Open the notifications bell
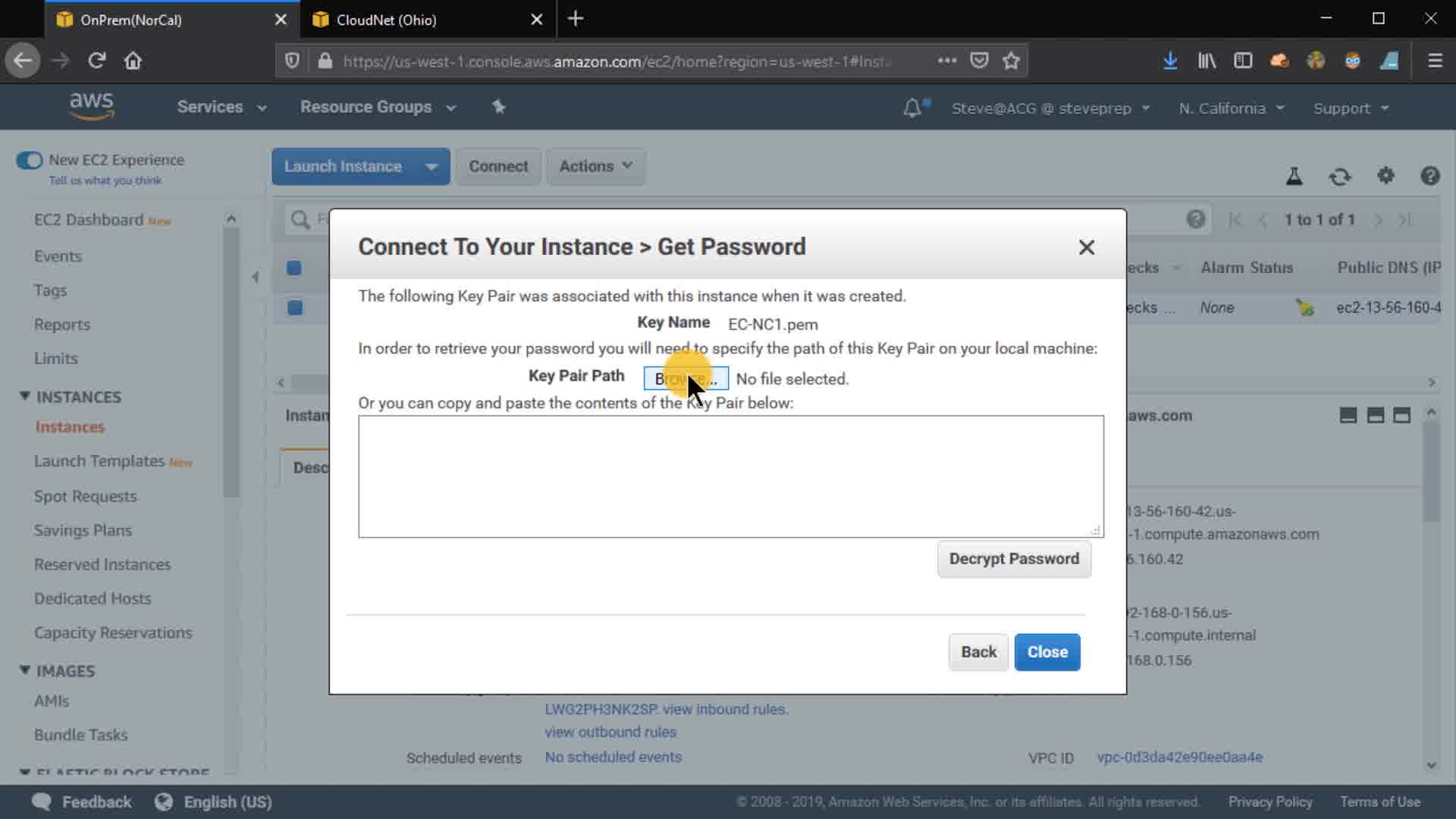Viewport: 1456px width, 819px height. tap(912, 108)
